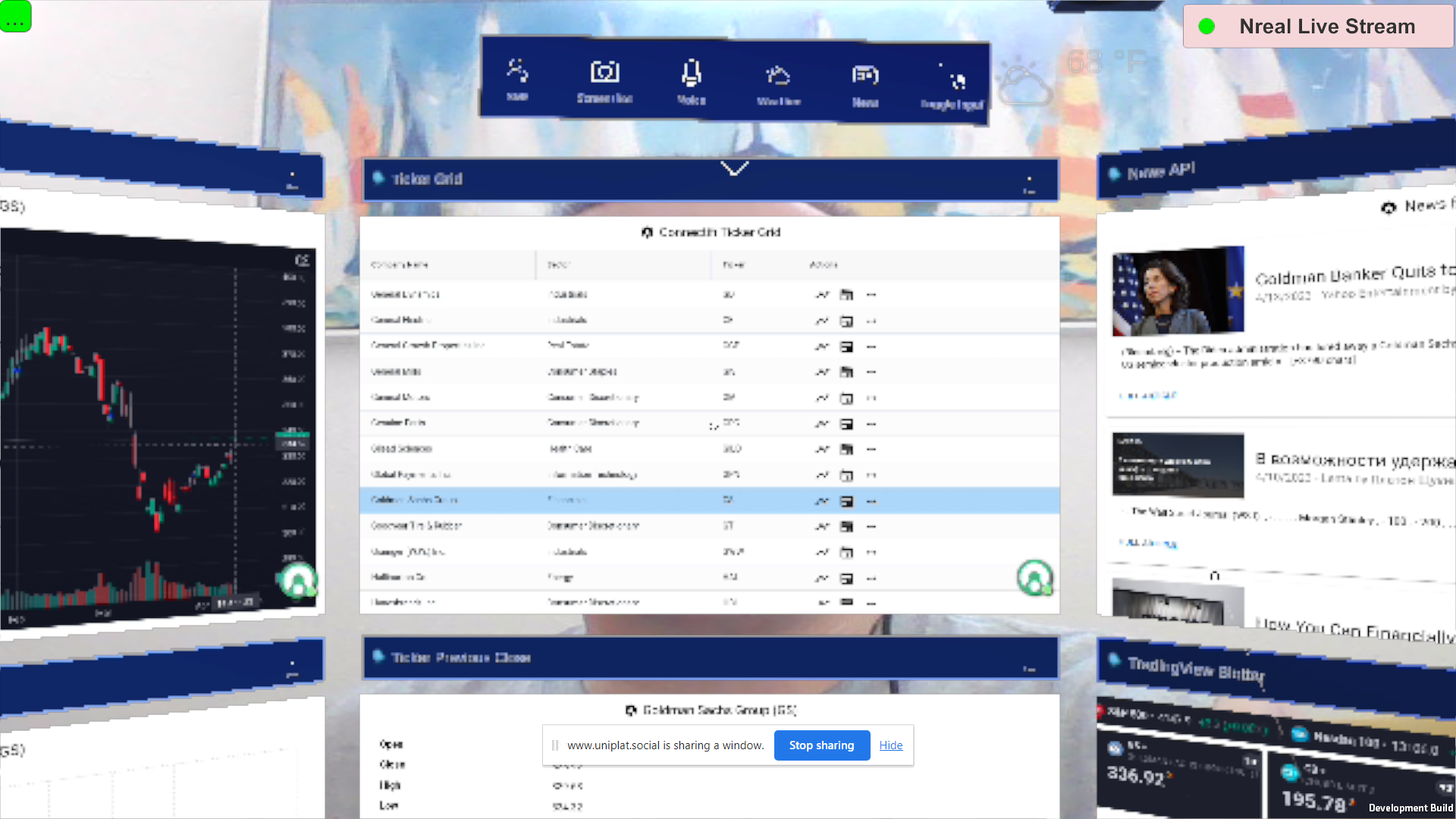
Task: Click the Hide link in sharing bar
Action: tap(890, 745)
